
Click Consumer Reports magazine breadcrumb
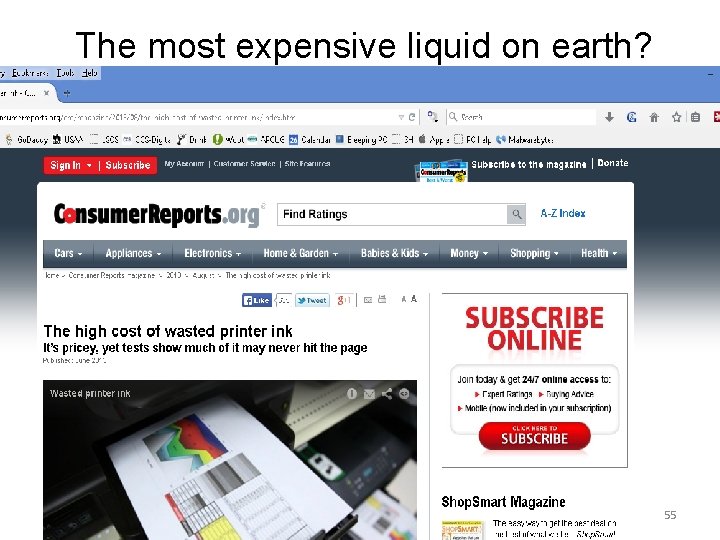click(111, 275)
